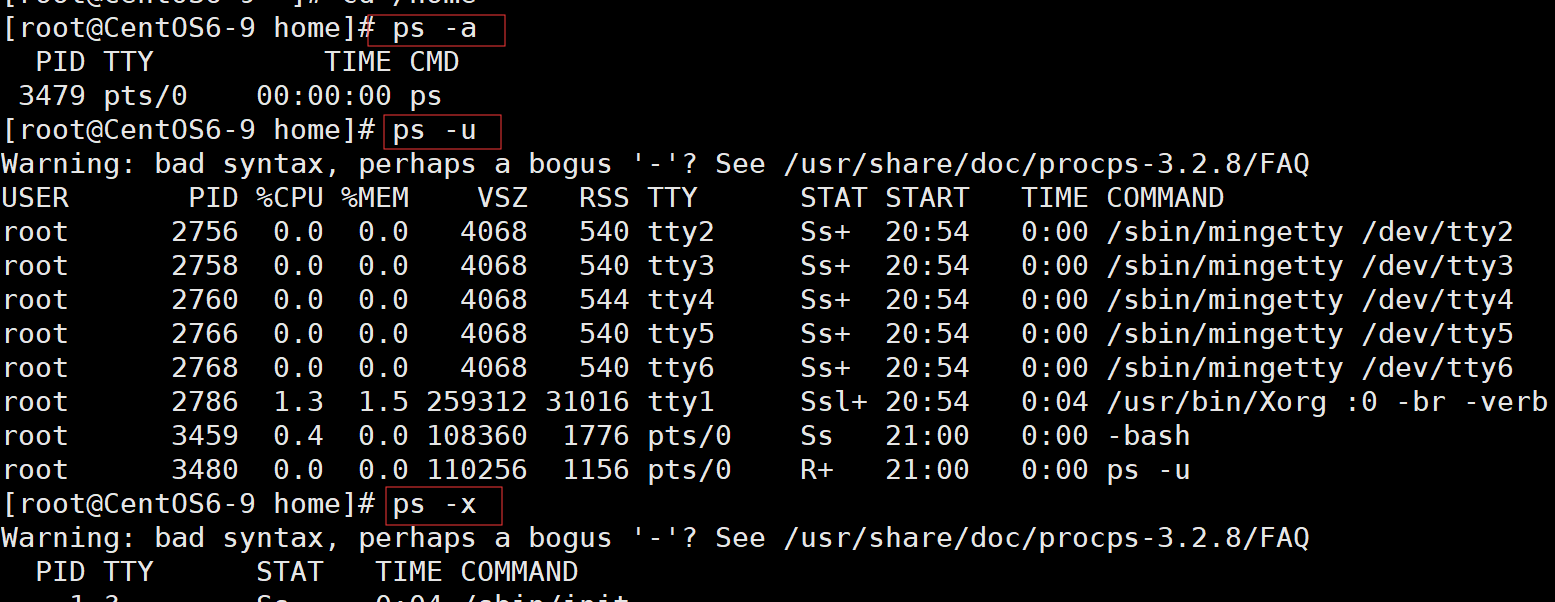Click PID 2768 in the process list
The height and width of the screenshot is (602, 1555).
pyautogui.click(x=204, y=368)
